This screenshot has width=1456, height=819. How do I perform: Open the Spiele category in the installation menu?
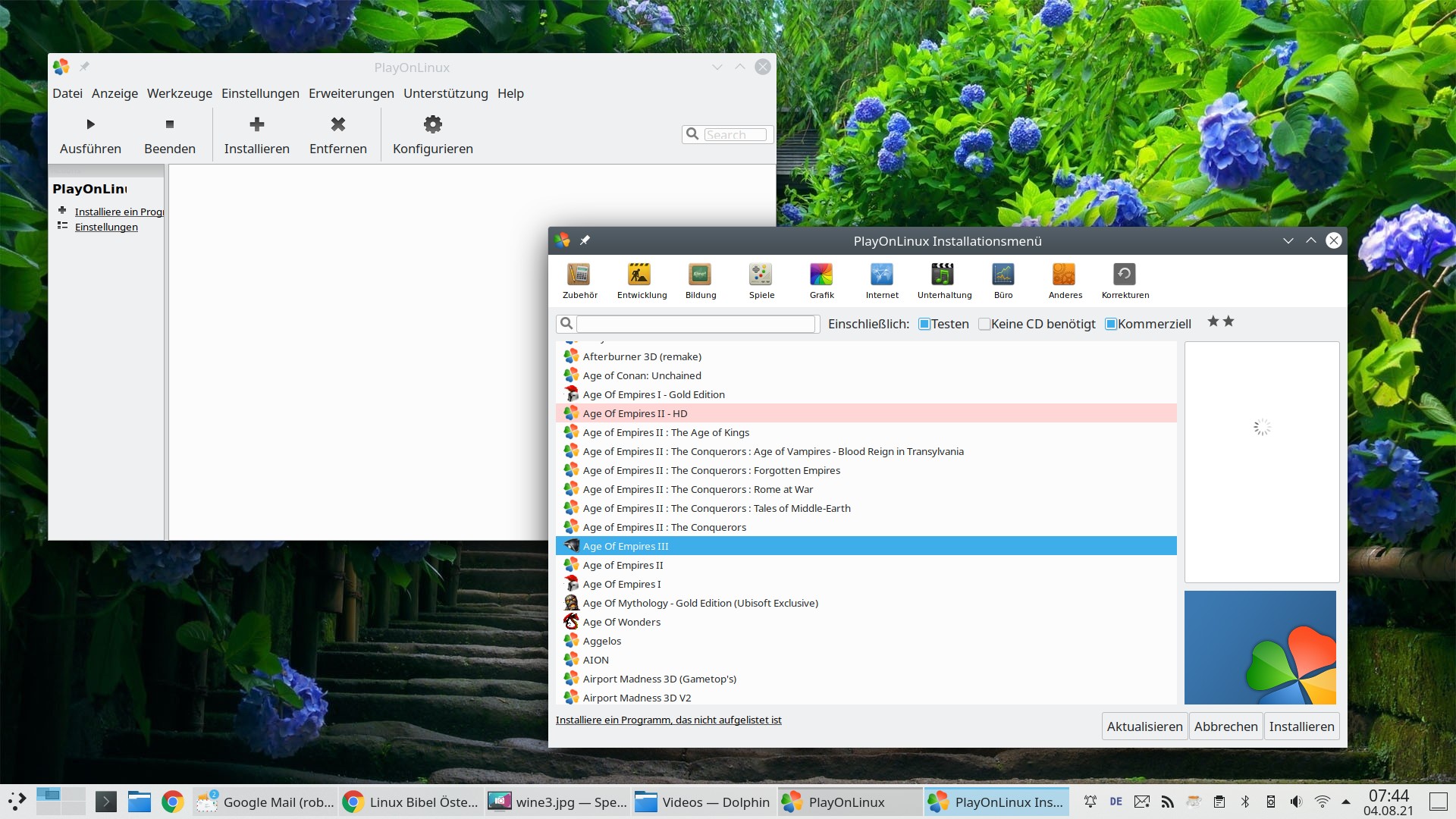point(761,281)
